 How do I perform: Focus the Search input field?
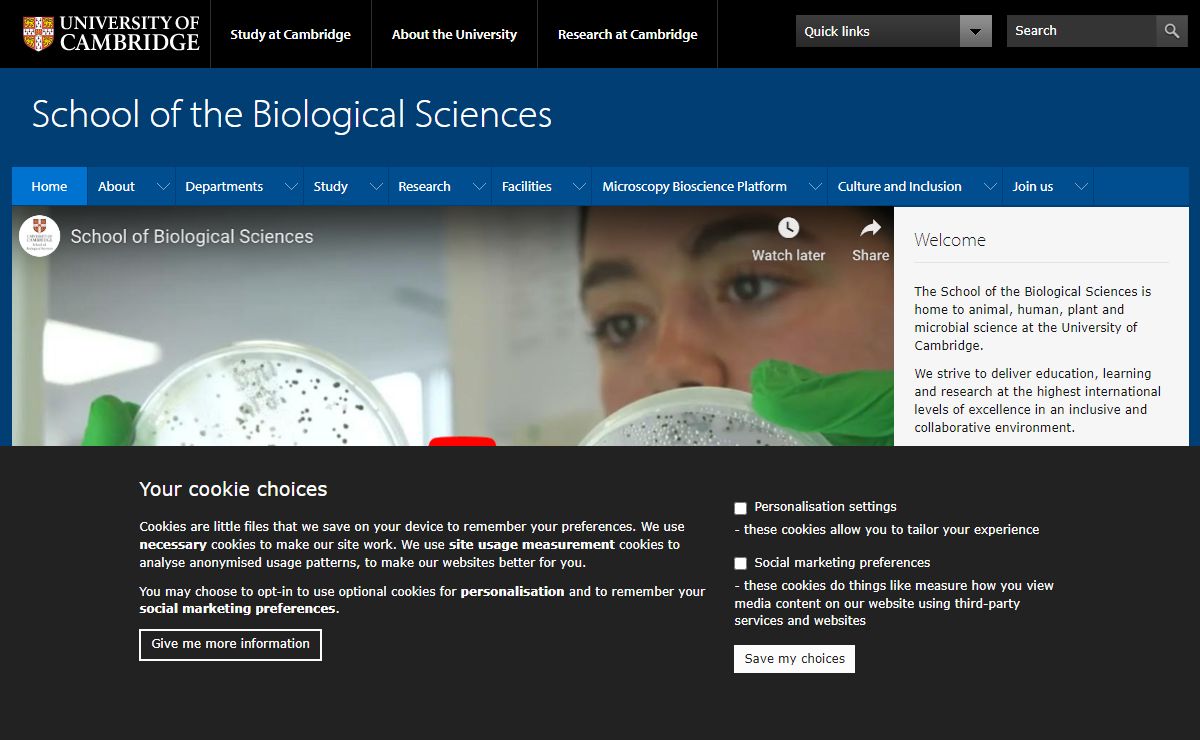click(x=1081, y=31)
